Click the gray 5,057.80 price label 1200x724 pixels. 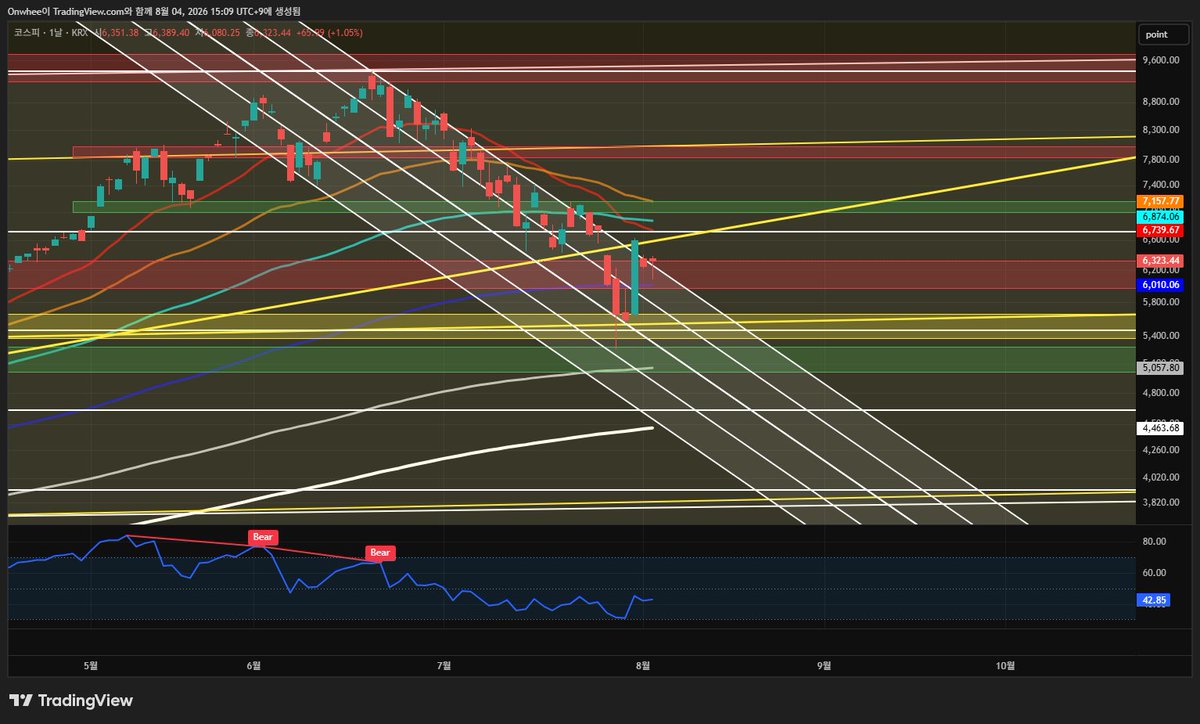(1162, 368)
